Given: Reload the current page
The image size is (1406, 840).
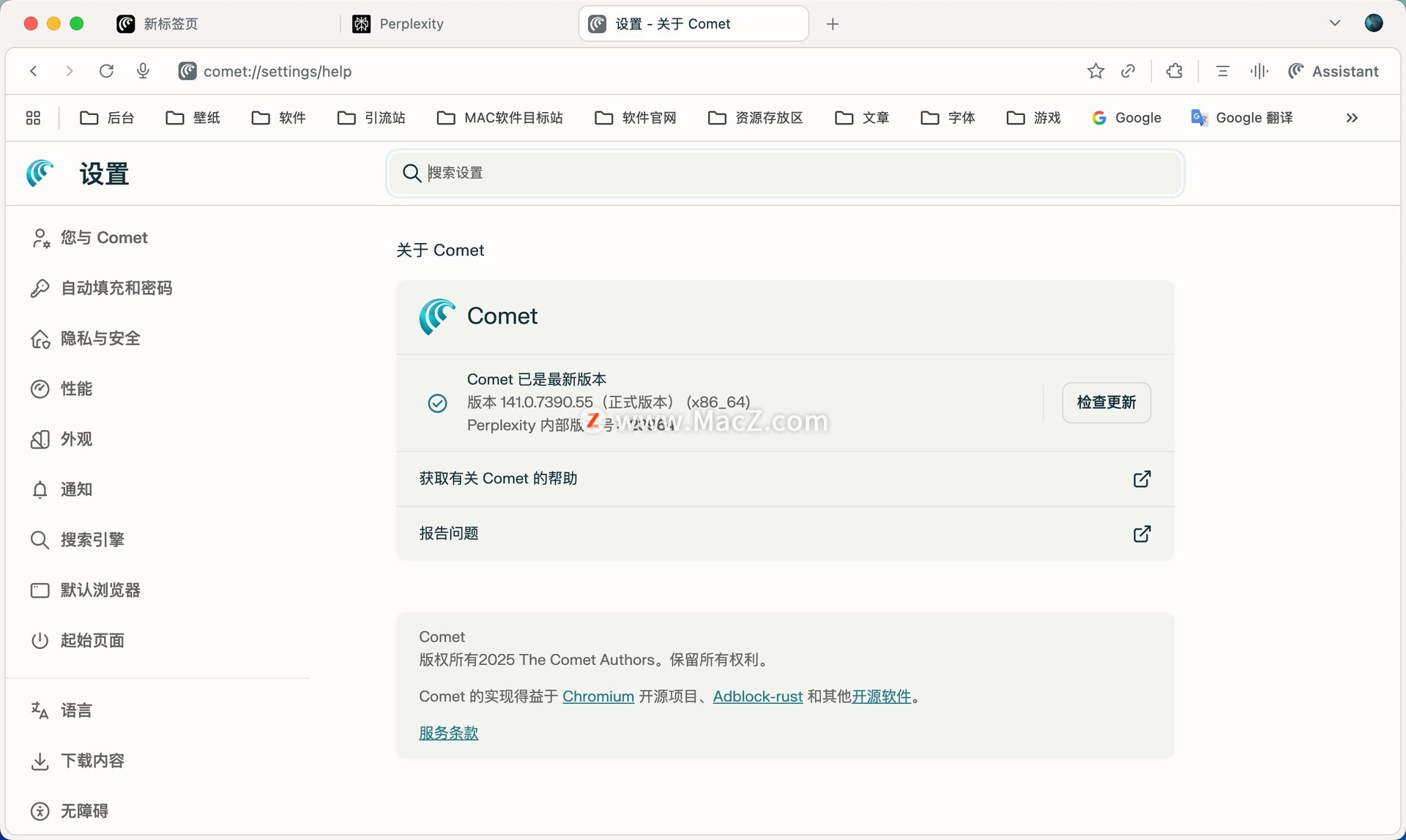Looking at the screenshot, I should click(106, 71).
